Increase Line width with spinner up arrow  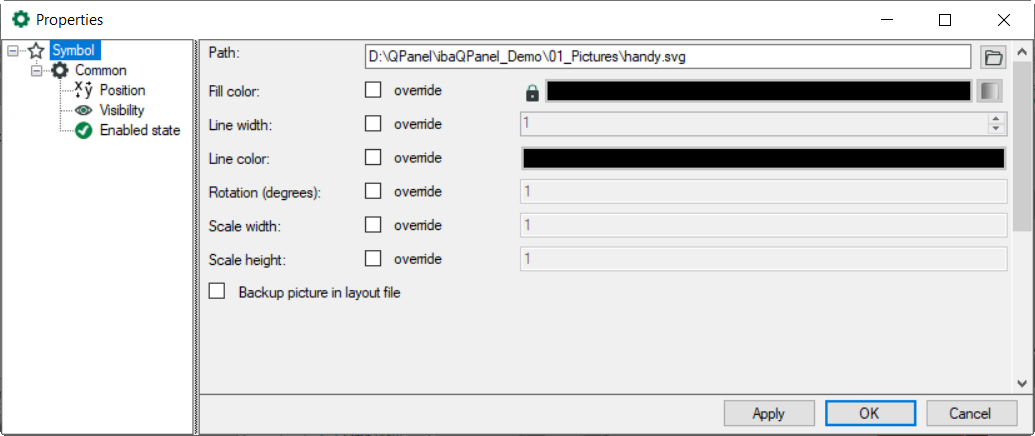click(x=995, y=119)
